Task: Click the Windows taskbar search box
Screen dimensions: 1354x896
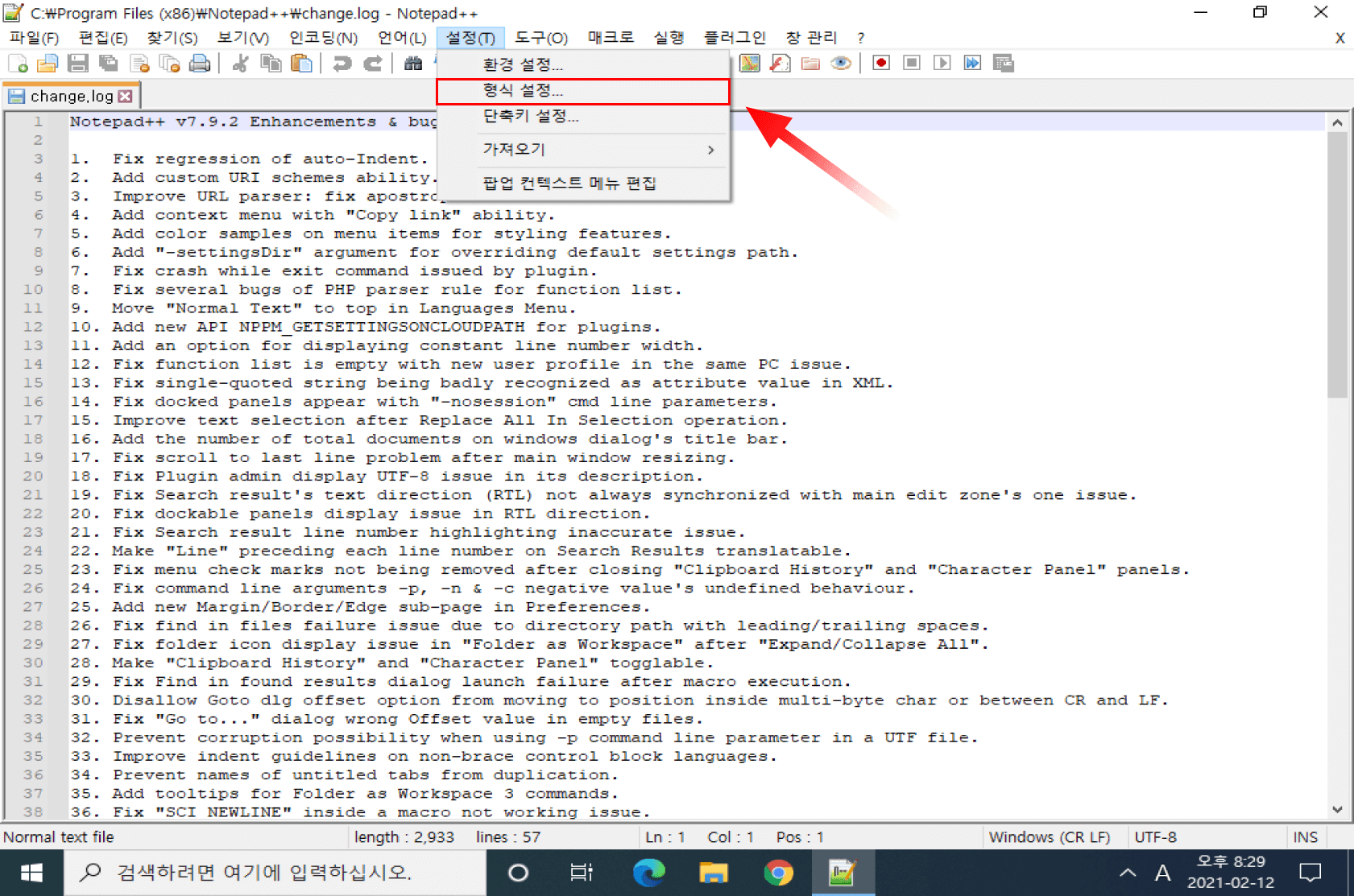Action: tap(275, 873)
